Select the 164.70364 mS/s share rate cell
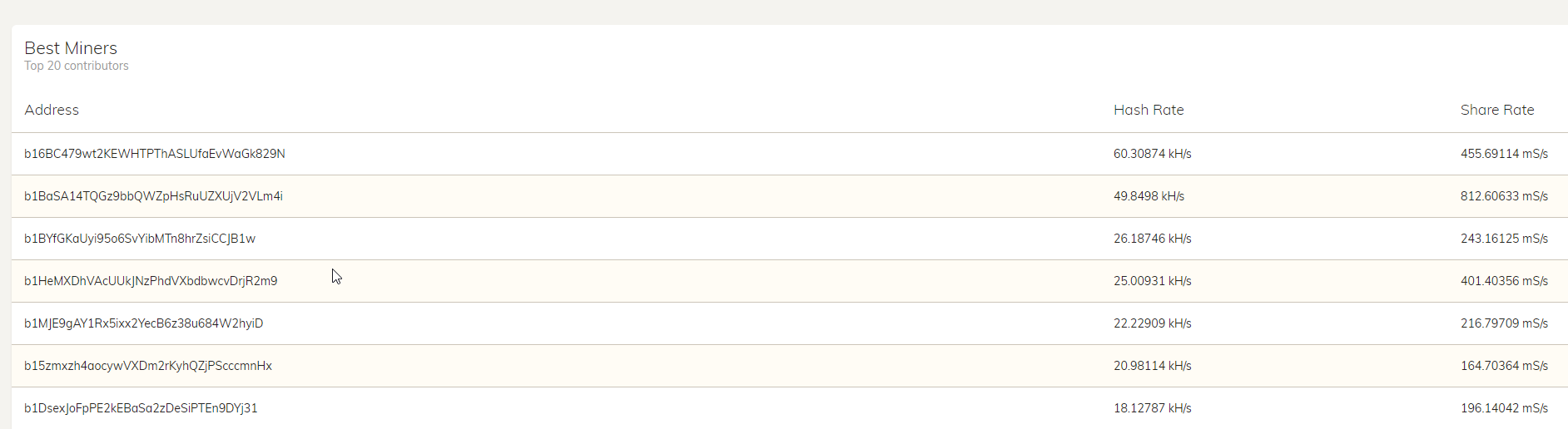The height and width of the screenshot is (429, 1568). [x=1504, y=366]
